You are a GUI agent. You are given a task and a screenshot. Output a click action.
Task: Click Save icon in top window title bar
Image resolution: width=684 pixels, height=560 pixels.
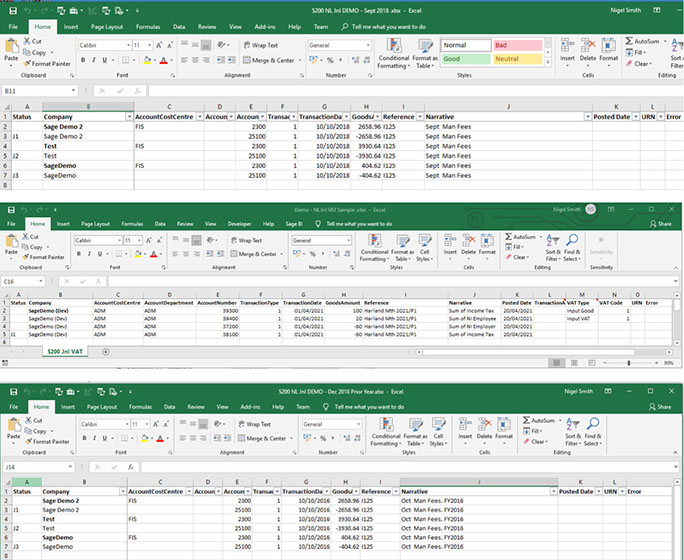click(x=13, y=10)
